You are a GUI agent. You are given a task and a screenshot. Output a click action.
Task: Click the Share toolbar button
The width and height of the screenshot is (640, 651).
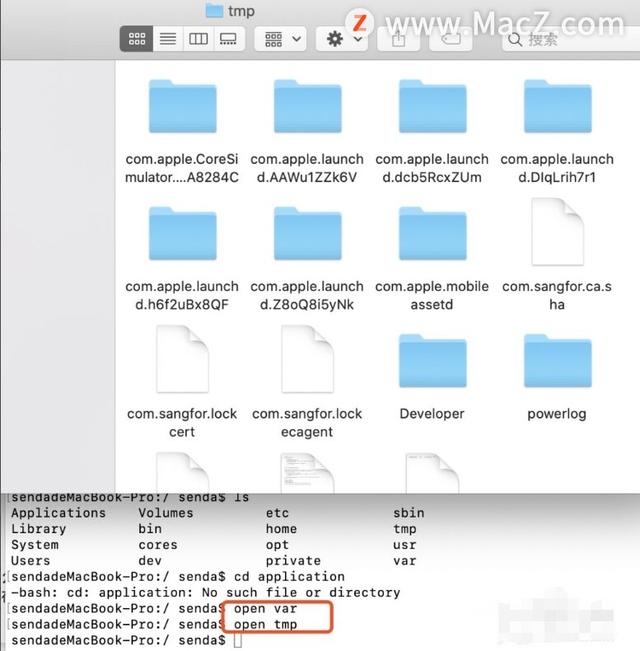(x=398, y=39)
